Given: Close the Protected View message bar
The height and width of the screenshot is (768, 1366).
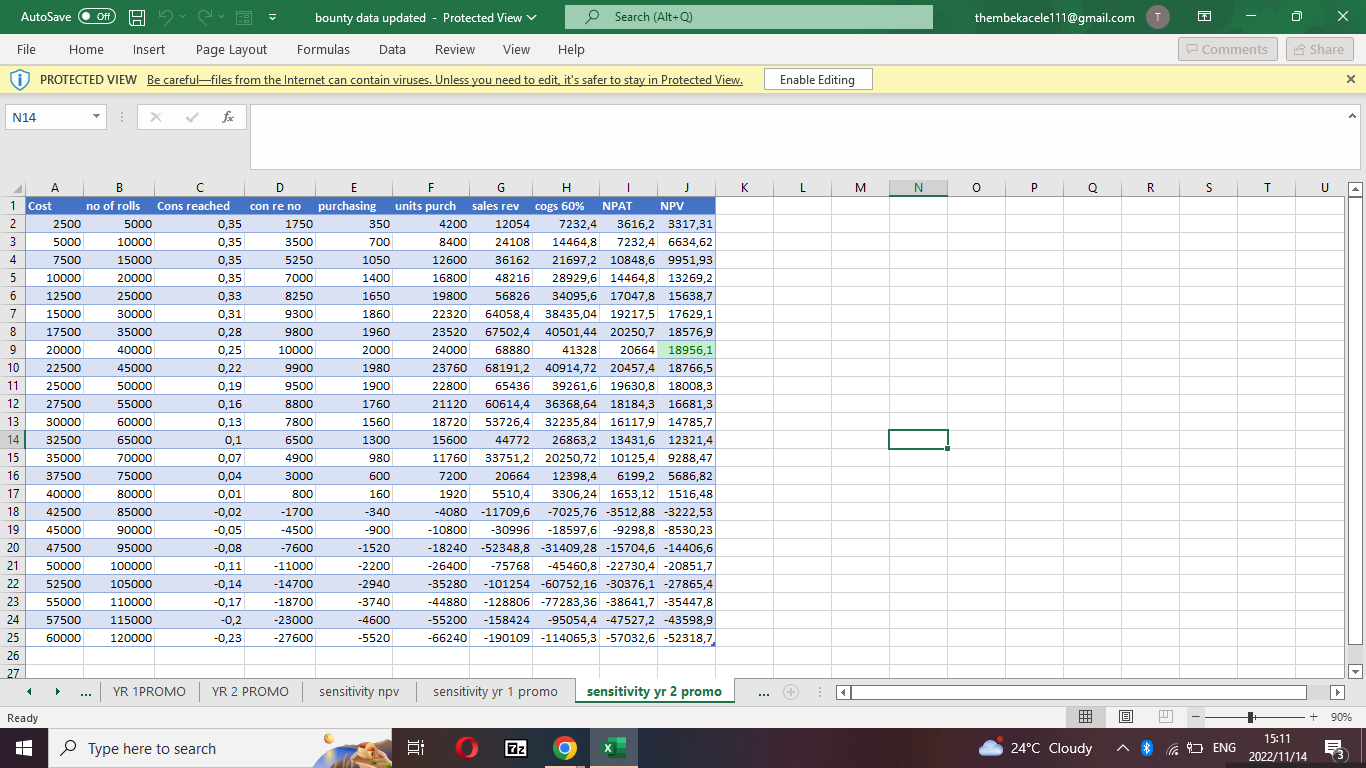Looking at the screenshot, I should [x=1351, y=79].
